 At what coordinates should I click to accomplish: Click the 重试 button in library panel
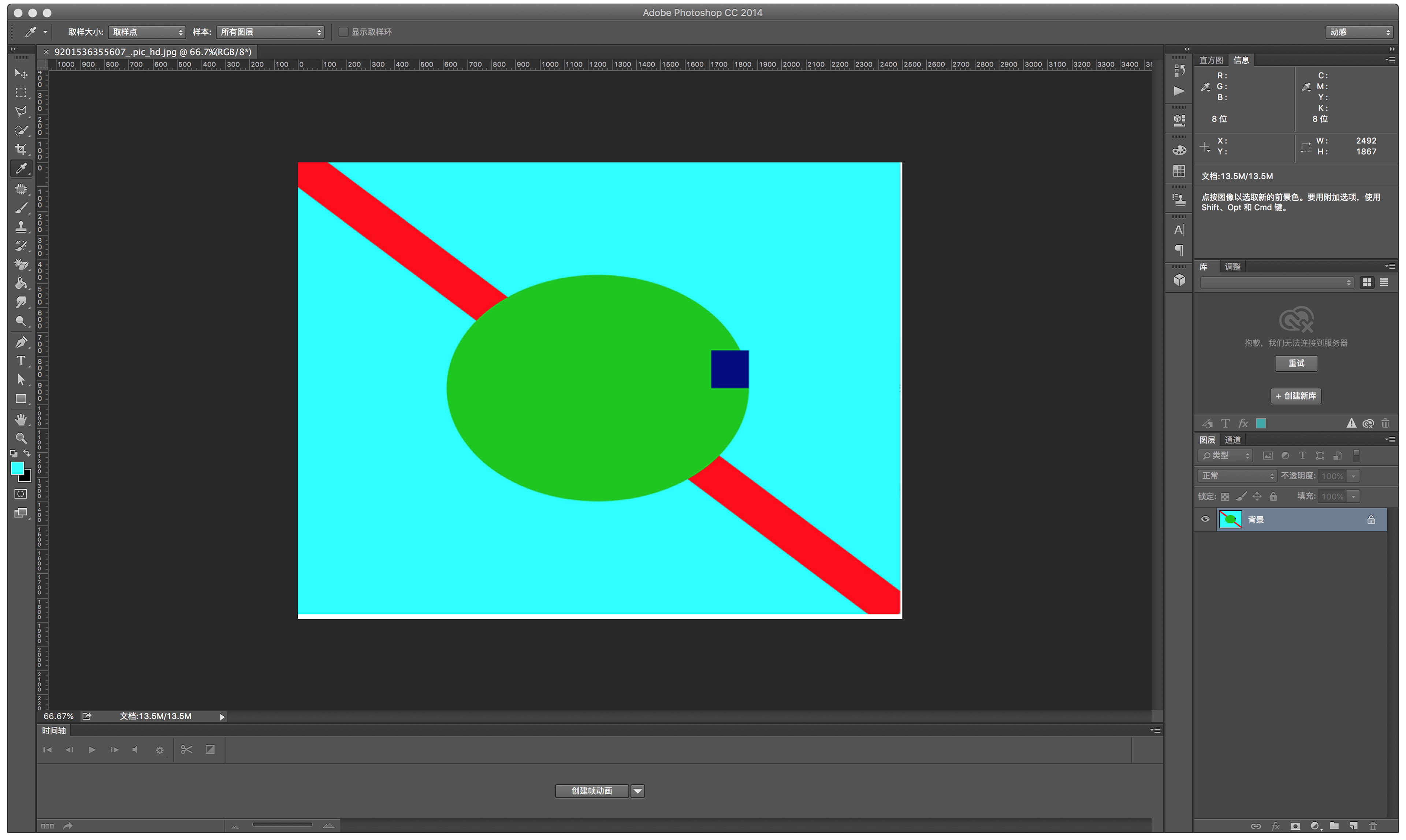click(1296, 363)
